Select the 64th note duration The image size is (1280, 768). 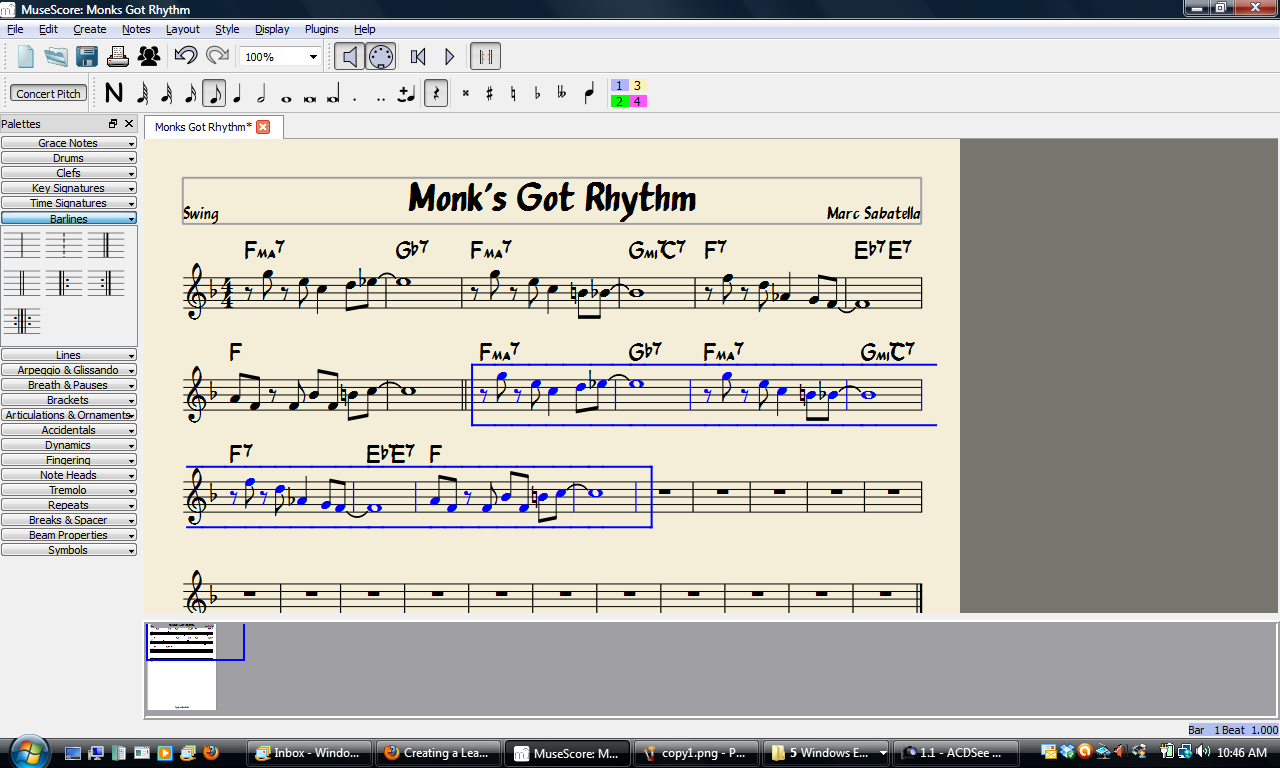(142, 94)
